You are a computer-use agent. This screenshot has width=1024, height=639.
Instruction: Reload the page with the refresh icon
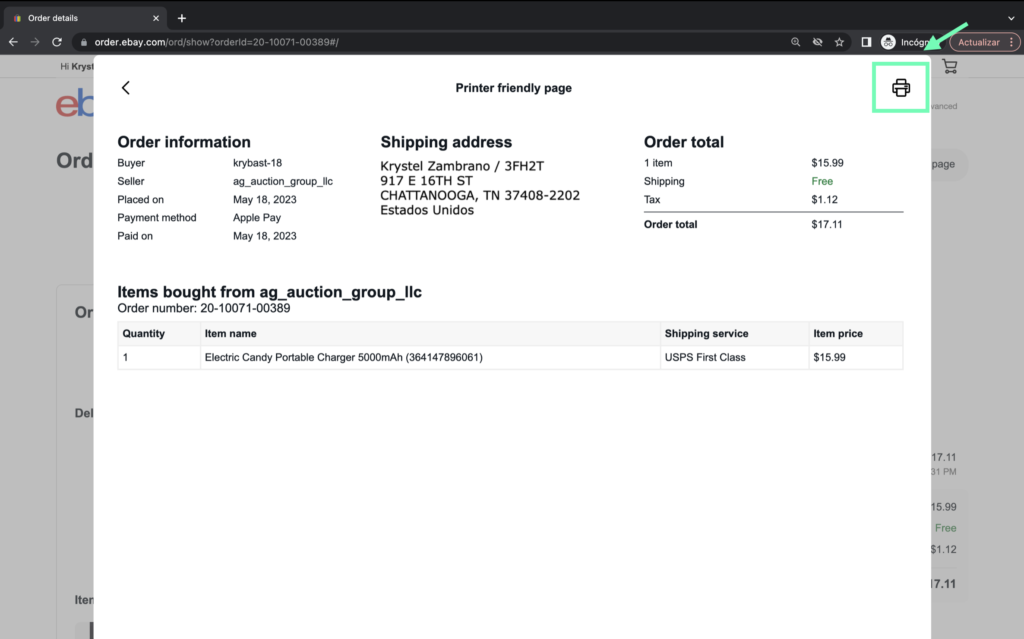point(57,42)
